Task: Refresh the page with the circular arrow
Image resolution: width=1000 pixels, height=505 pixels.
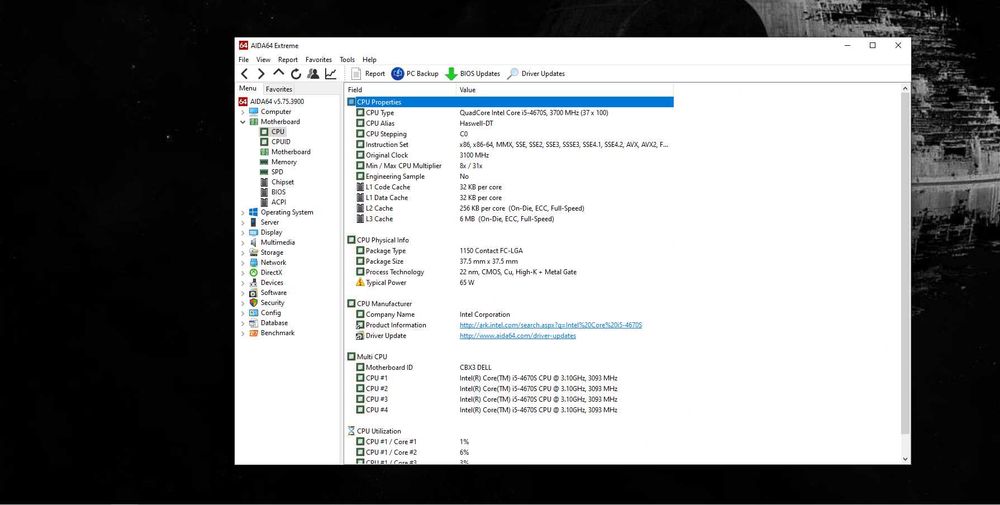Action: point(296,74)
